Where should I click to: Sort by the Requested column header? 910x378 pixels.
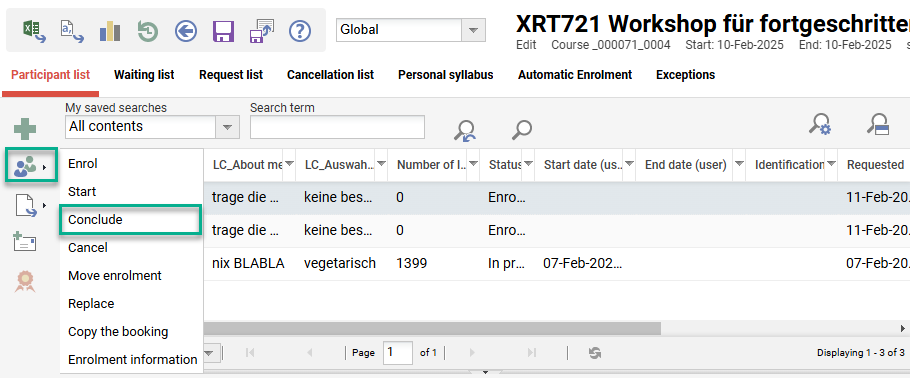(875, 164)
